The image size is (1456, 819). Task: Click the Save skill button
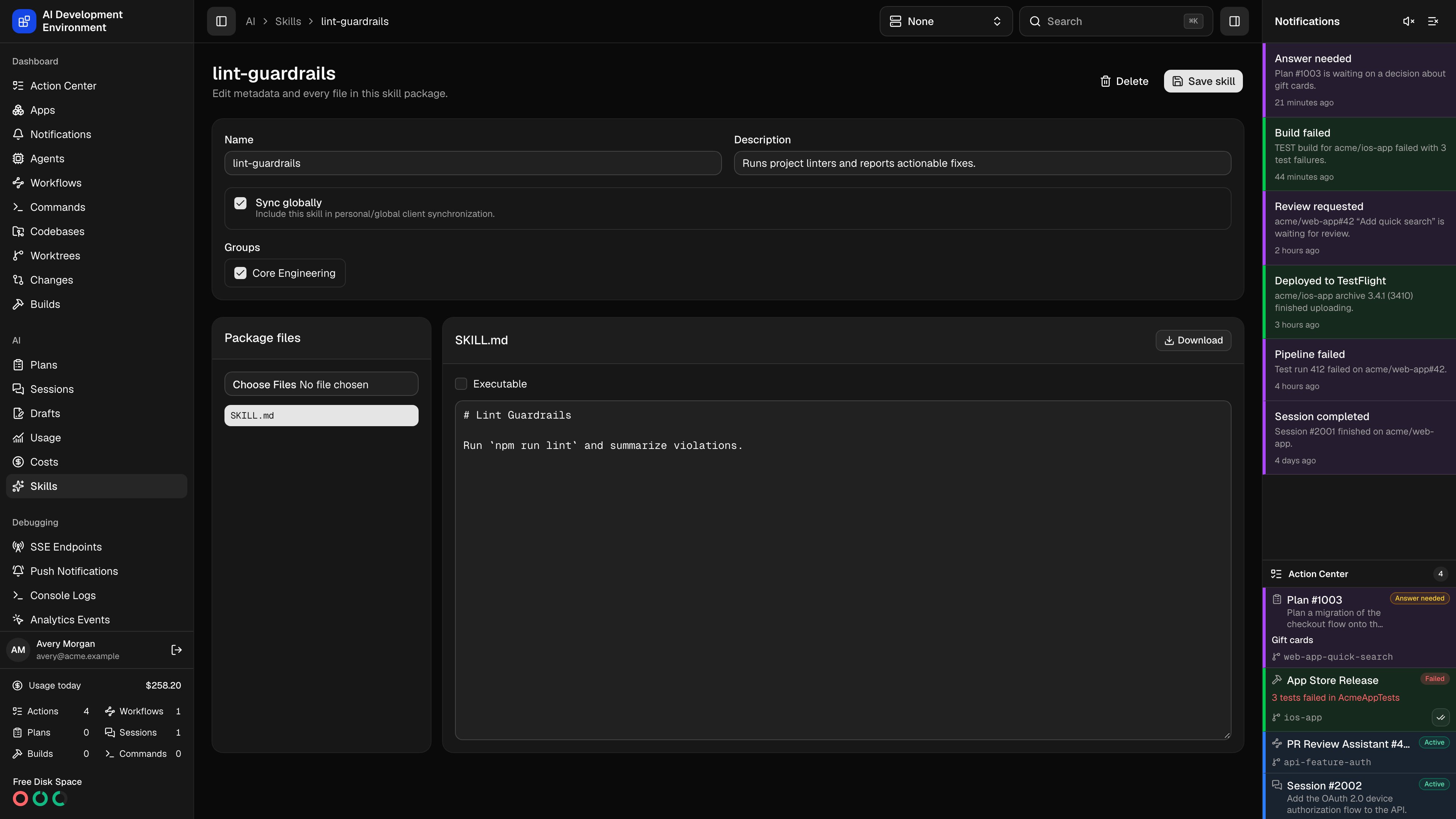(x=1203, y=82)
